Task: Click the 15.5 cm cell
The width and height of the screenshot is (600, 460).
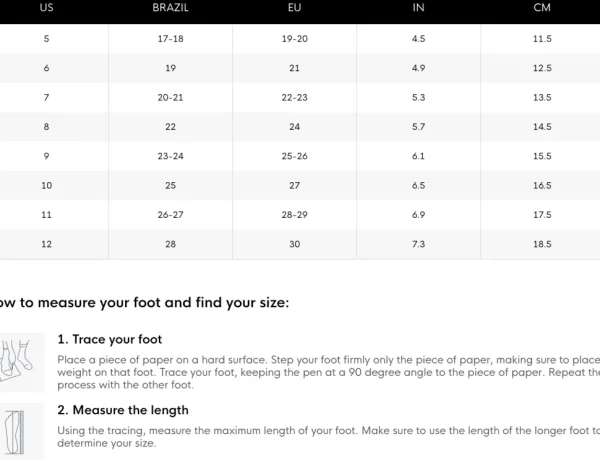Action: coord(542,156)
